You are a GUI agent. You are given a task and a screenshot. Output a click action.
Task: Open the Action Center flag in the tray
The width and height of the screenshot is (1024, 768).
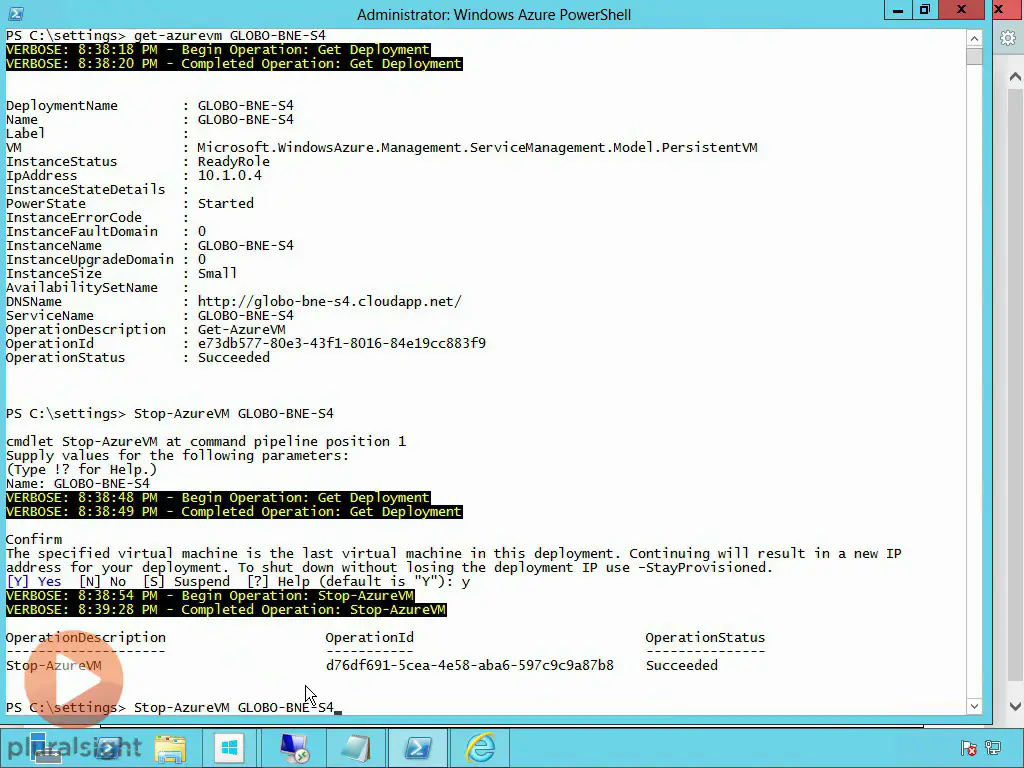[x=968, y=748]
